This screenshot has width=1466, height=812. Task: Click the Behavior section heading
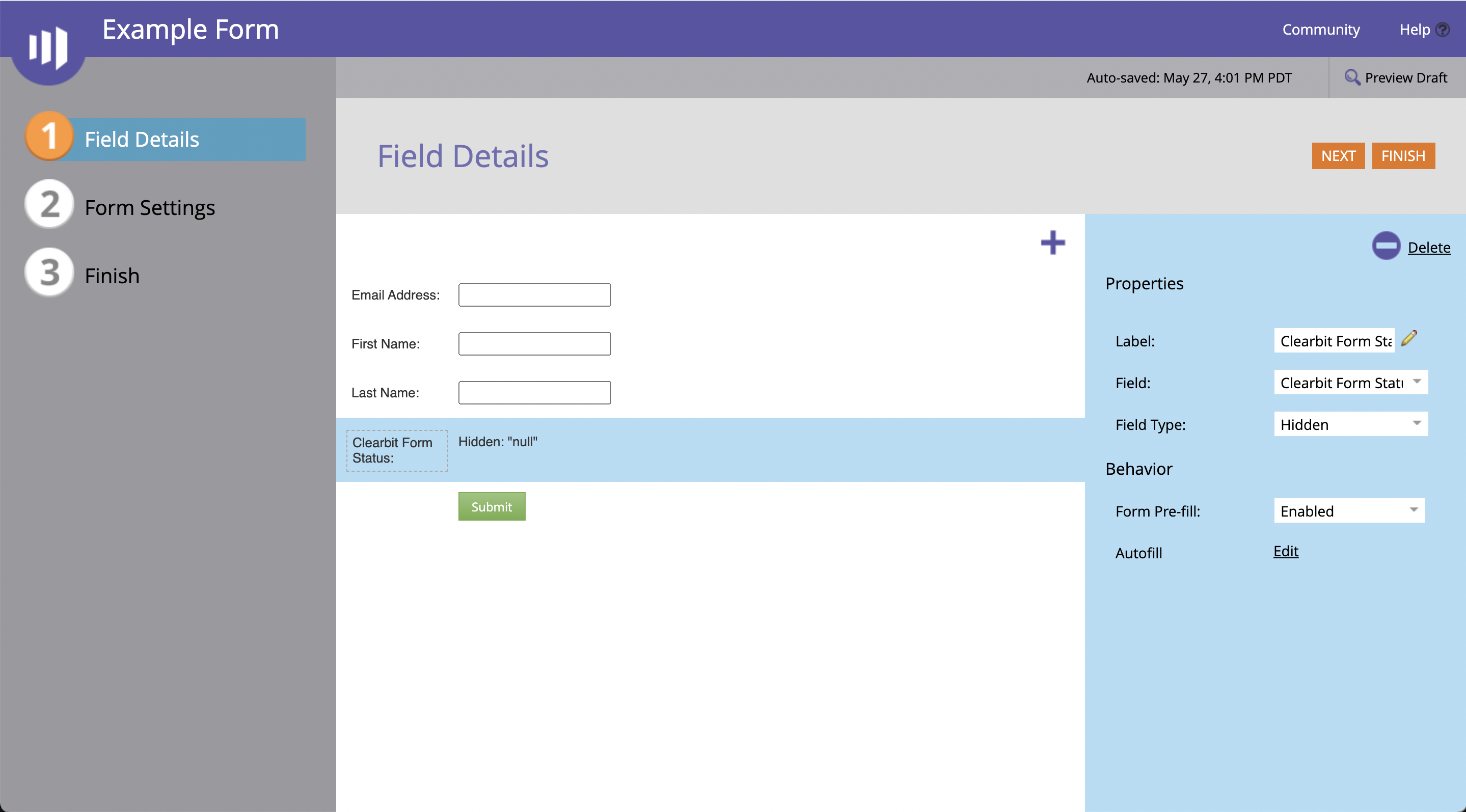point(1139,469)
